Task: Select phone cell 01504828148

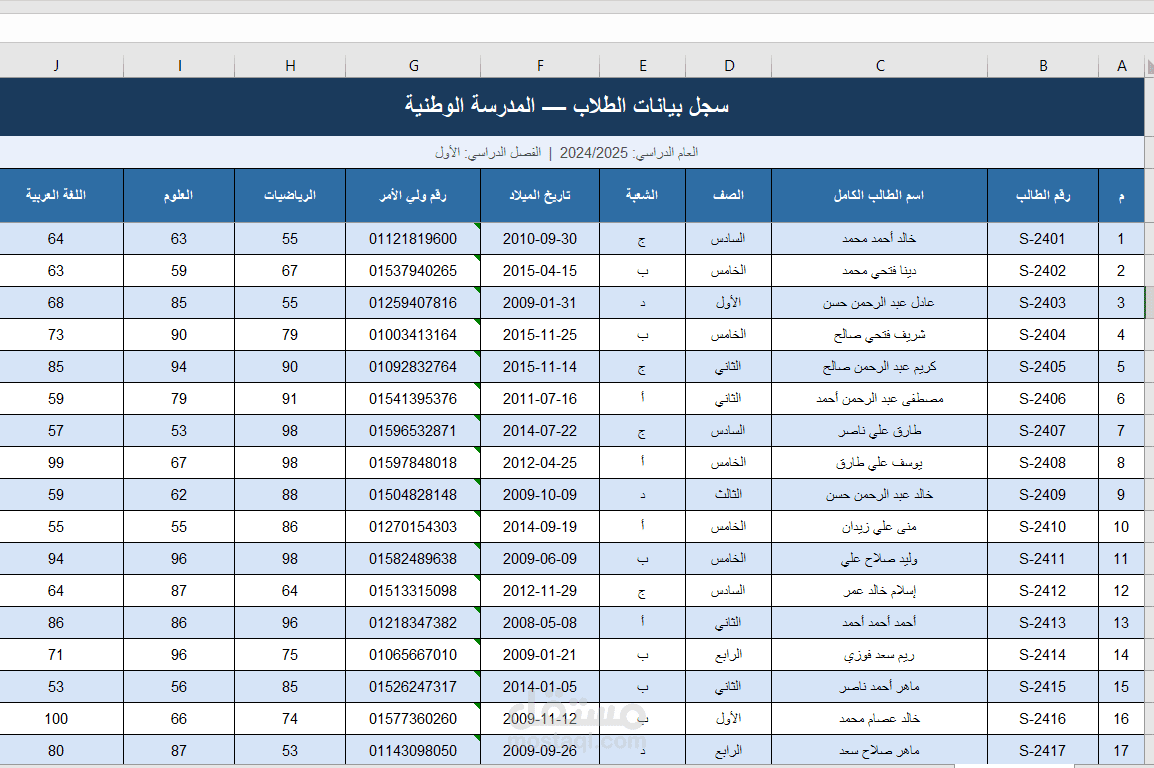Action: coord(413,495)
